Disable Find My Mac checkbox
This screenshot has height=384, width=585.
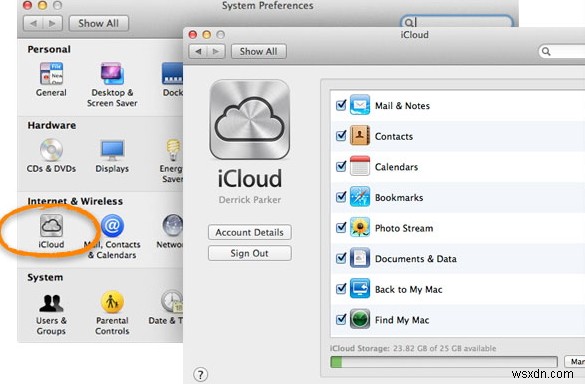(341, 319)
